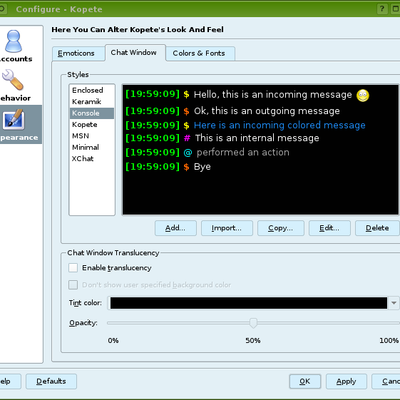Toggle Don't show user specified background color
Viewport: 400px width, 400px height.
(73, 285)
